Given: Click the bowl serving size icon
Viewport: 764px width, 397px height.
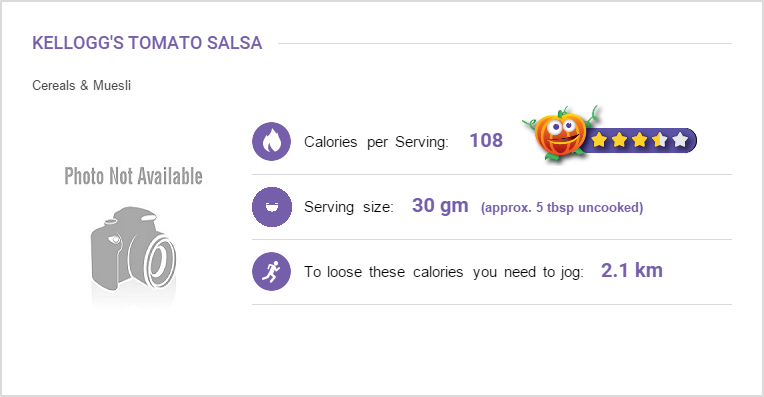Looking at the screenshot, I should pos(271,207).
